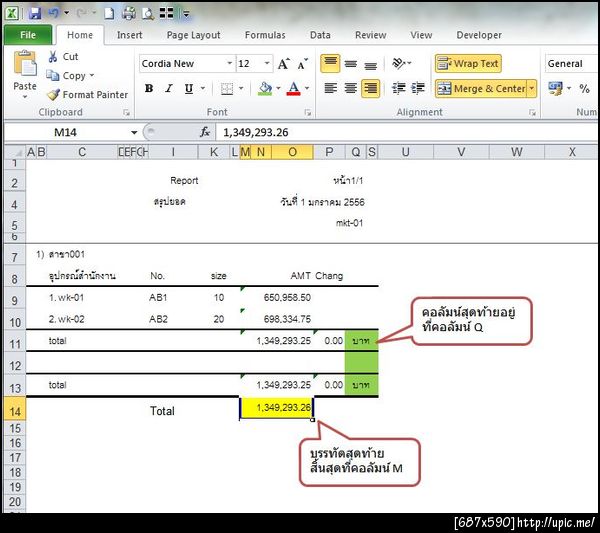600x533 pixels.
Task: Toggle Wrap Text button
Action: (x=468, y=64)
